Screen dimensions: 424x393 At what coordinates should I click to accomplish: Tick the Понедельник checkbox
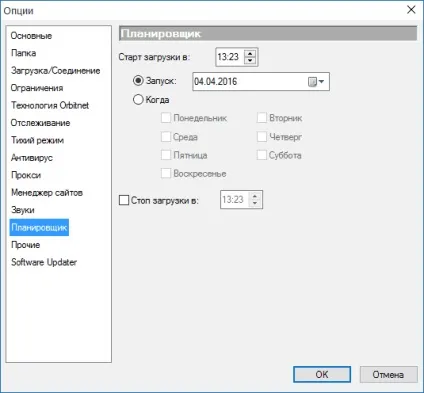pos(166,118)
